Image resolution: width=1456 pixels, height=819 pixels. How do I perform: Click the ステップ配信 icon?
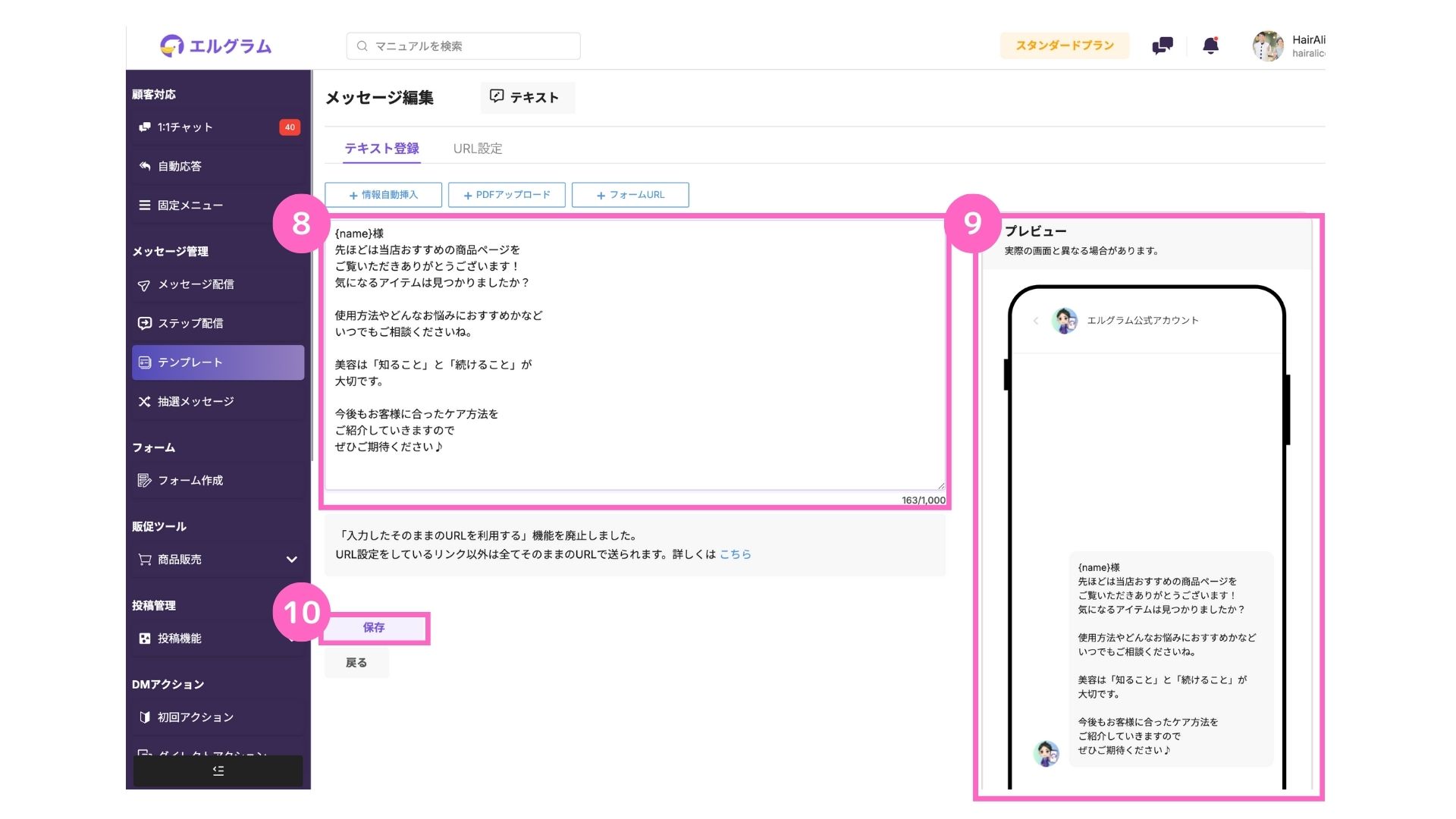144,323
